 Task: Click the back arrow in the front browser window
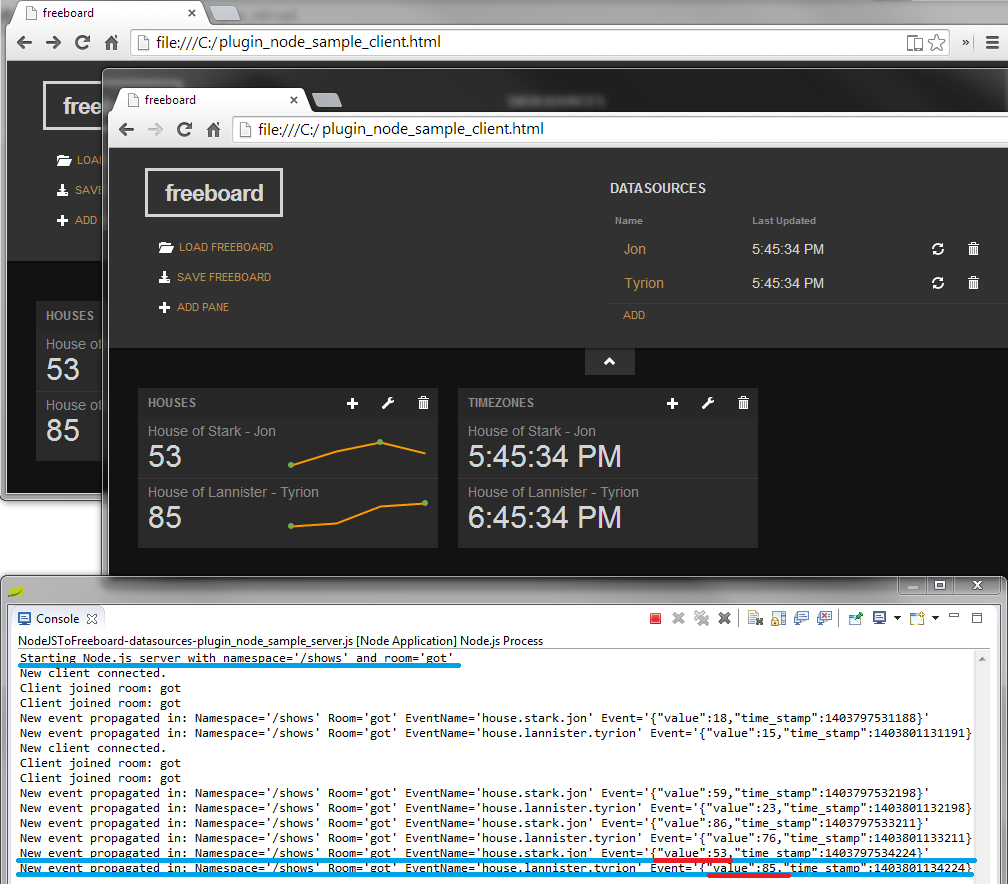(127, 129)
